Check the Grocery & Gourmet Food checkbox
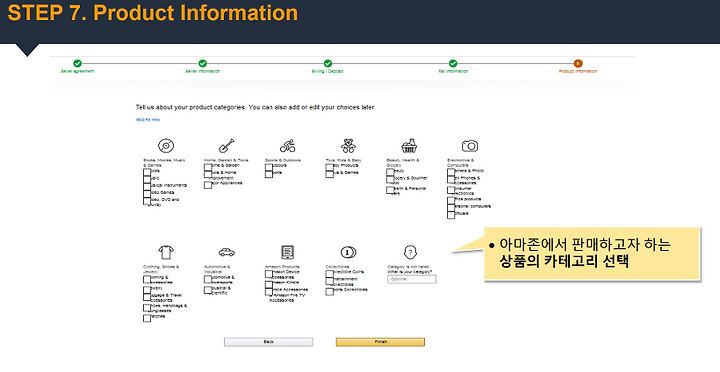This screenshot has height=372, width=720. coord(390,179)
